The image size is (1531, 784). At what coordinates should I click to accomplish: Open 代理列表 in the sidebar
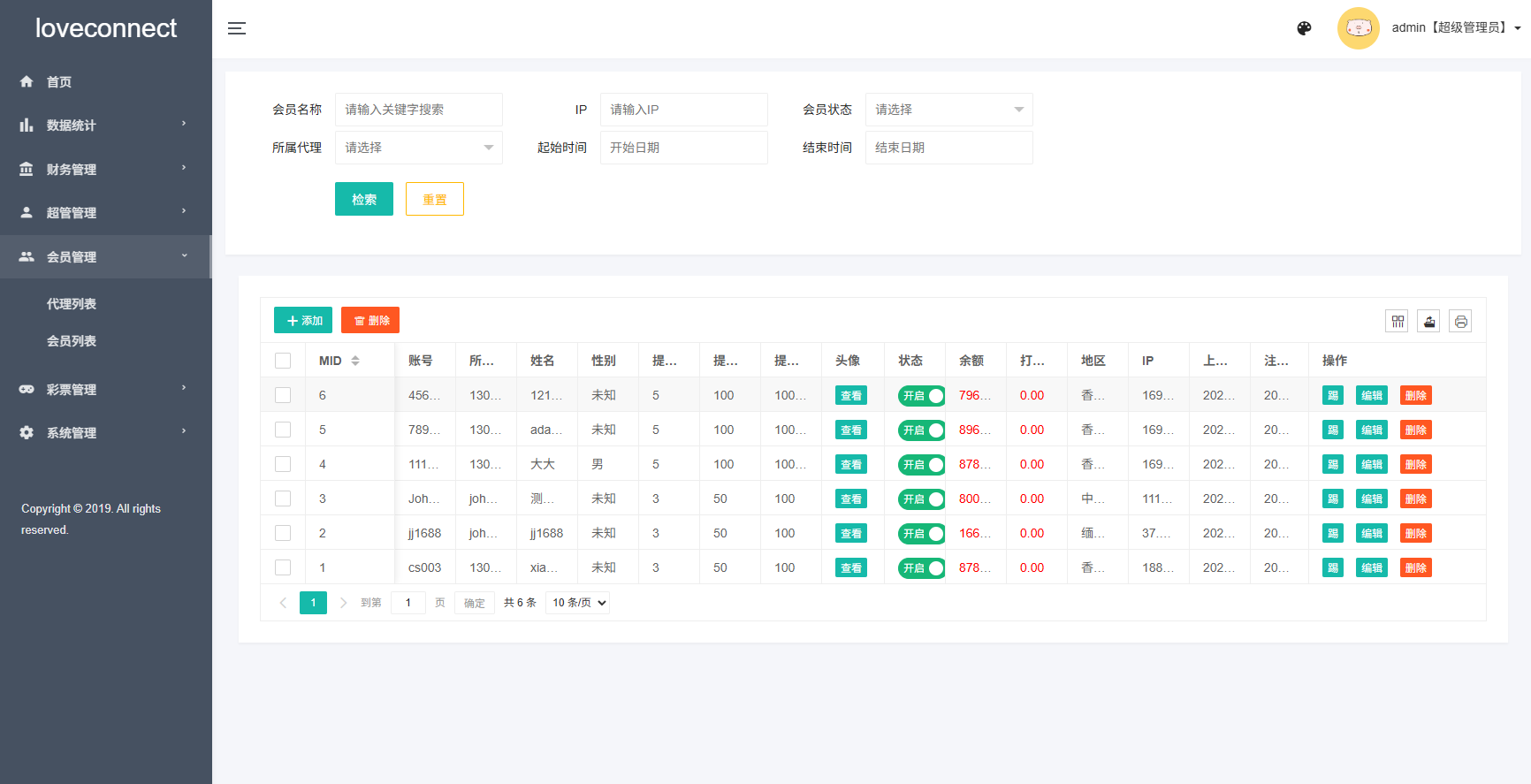click(72, 304)
